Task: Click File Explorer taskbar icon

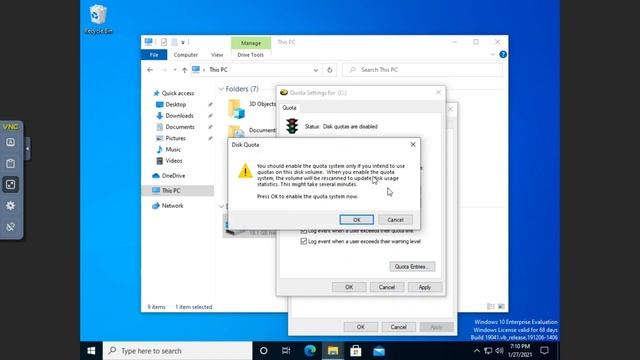Action: click(333, 351)
